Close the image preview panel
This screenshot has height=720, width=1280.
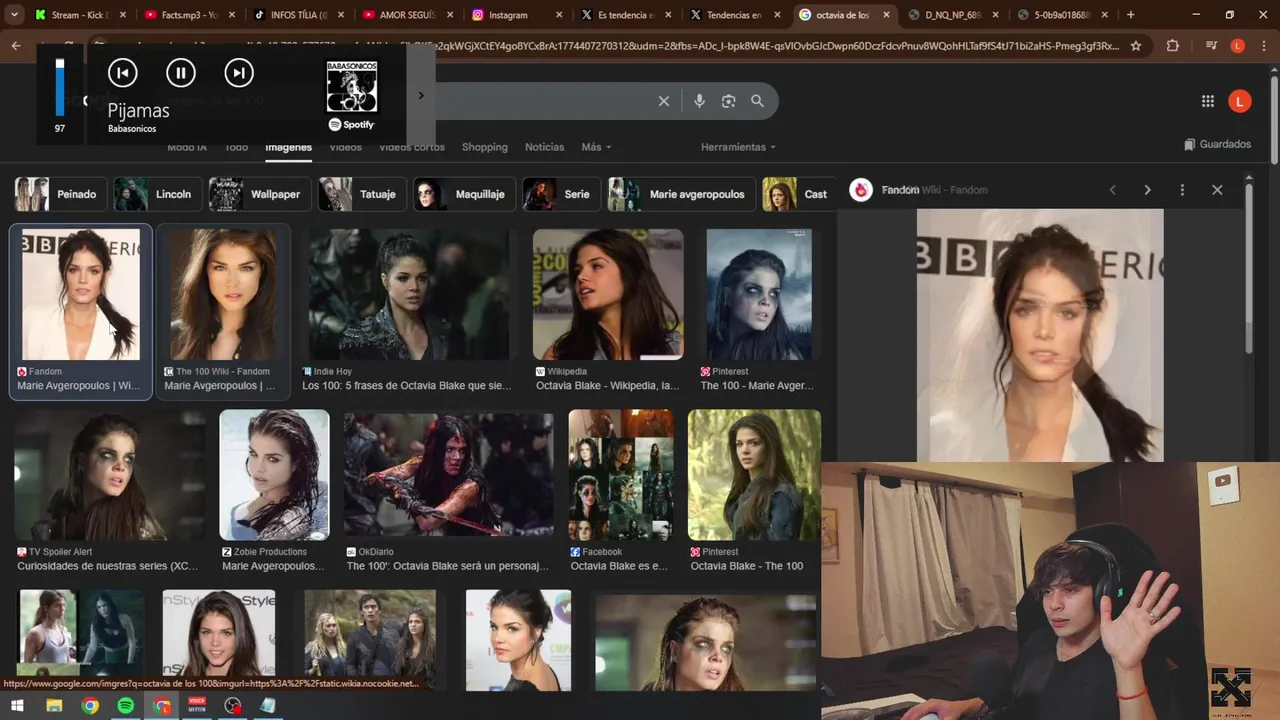(1217, 190)
